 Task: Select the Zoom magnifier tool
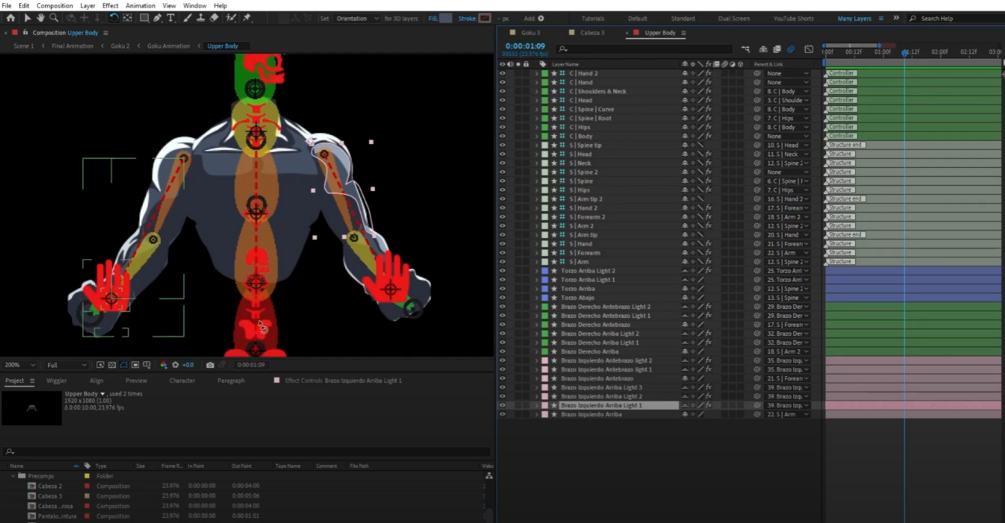click(x=54, y=19)
